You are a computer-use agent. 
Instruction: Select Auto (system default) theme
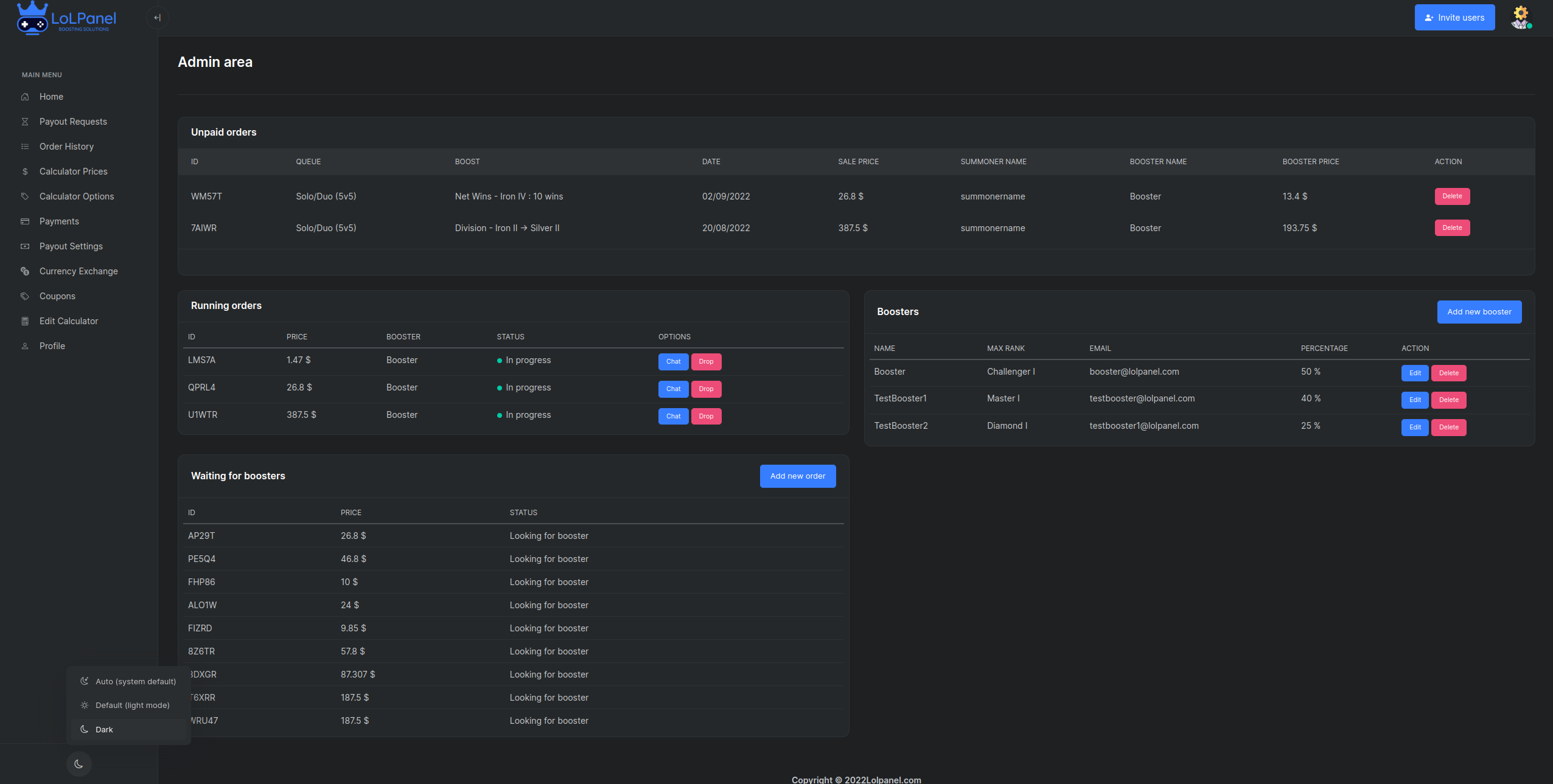(135, 681)
